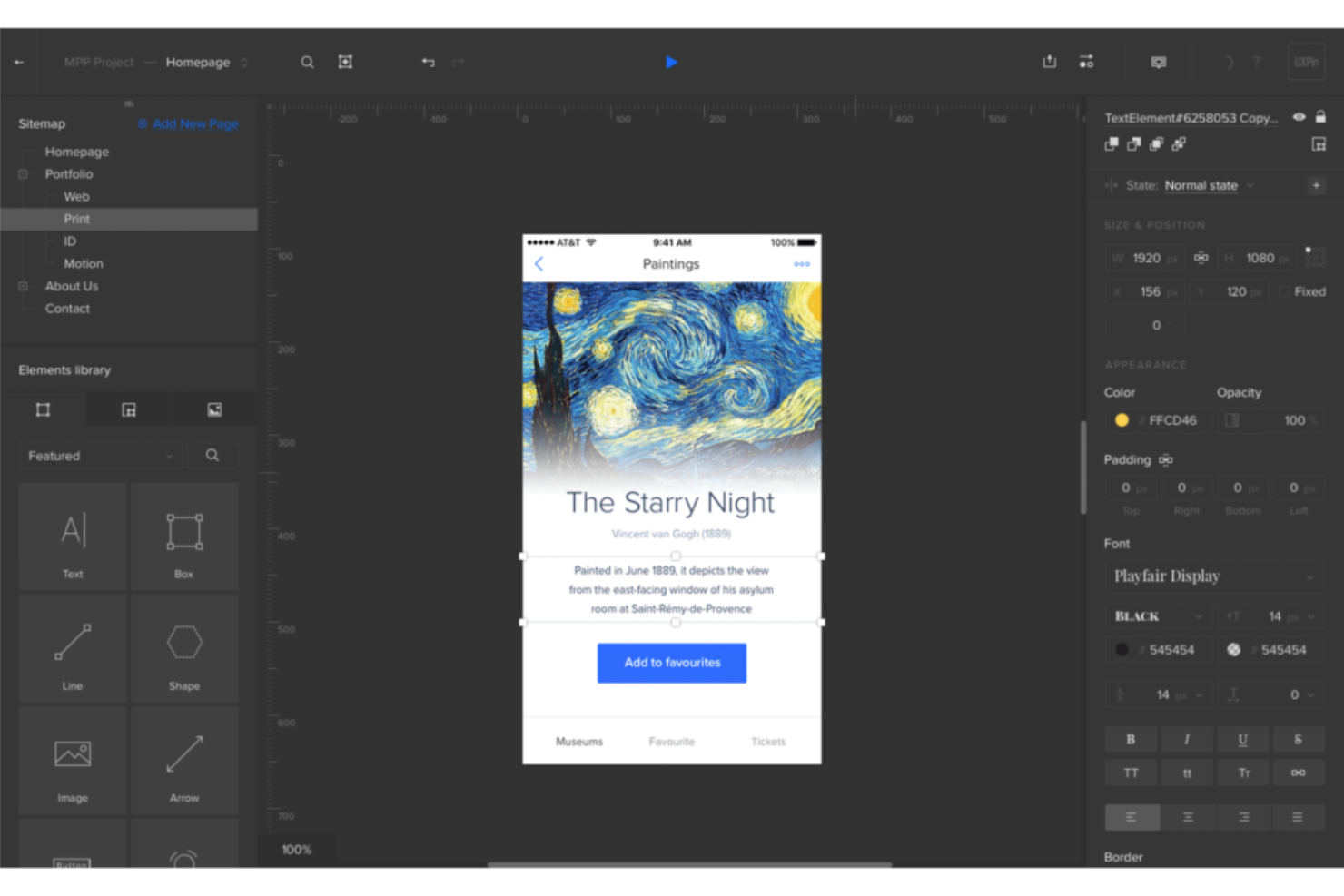Toggle the padding link icon
Viewport: 1344px width, 896px height.
coord(1166,460)
